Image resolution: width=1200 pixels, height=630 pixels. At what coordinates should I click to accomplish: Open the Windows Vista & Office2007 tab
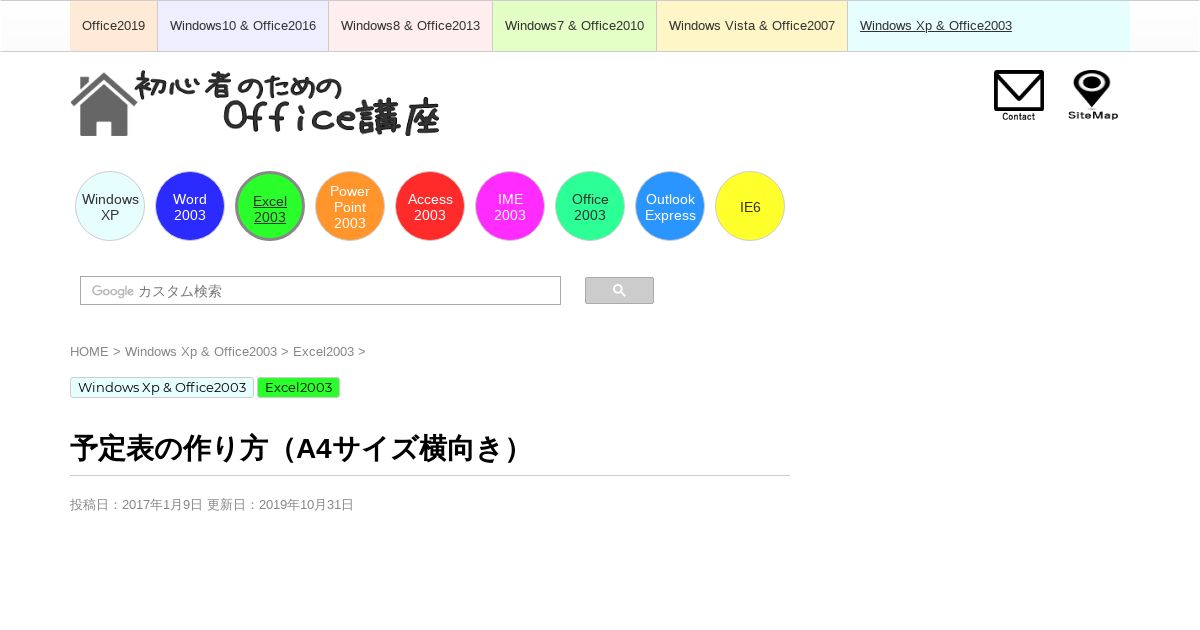[752, 26]
